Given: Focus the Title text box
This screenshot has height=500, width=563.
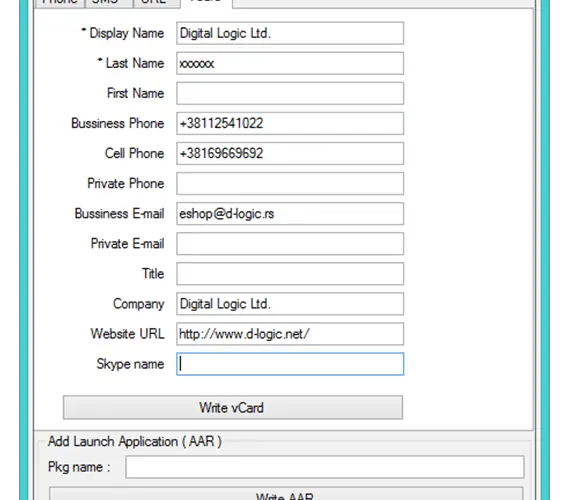Looking at the screenshot, I should [290, 274].
